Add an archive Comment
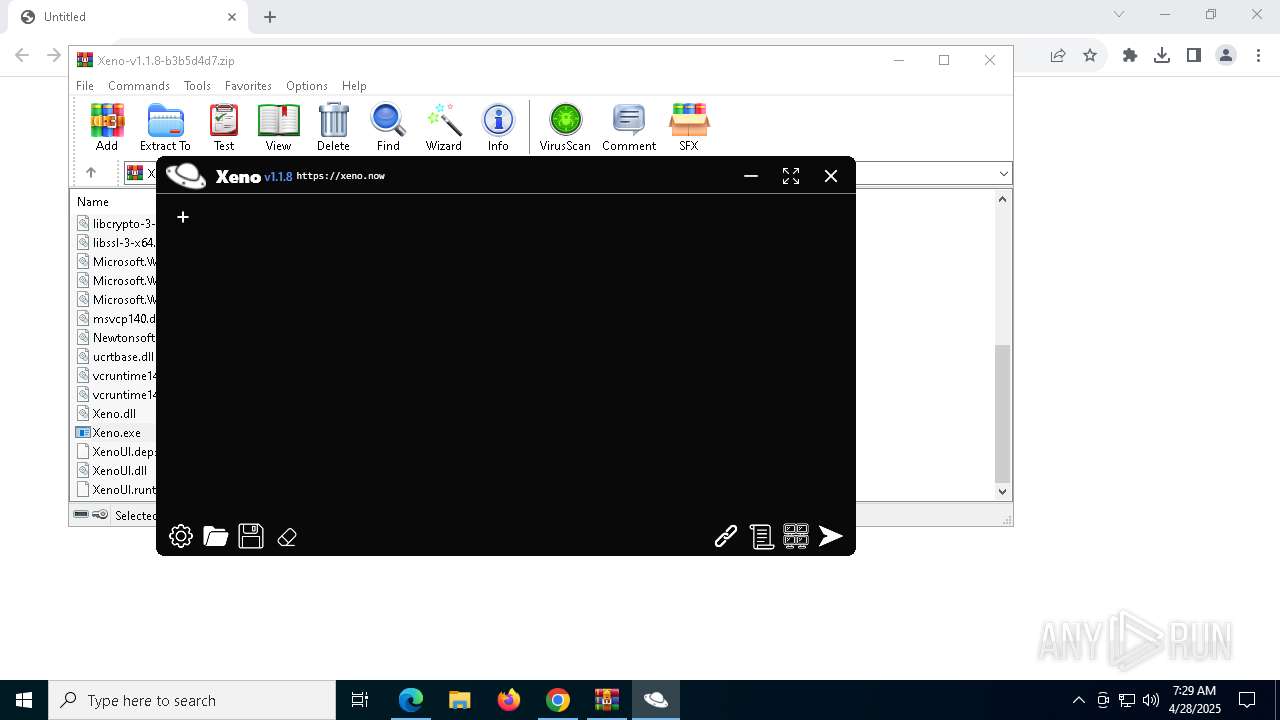Viewport: 1280px width, 720px height. coord(629,127)
